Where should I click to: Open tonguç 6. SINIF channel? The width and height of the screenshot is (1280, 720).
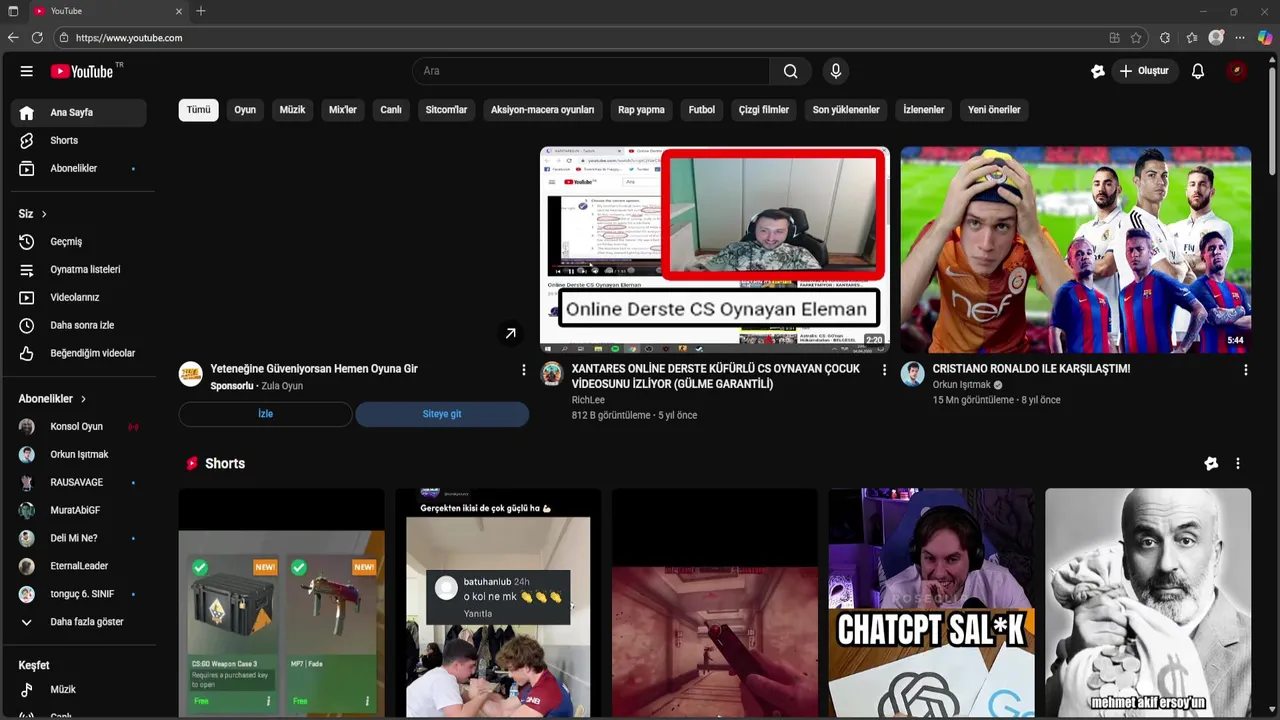79,595
